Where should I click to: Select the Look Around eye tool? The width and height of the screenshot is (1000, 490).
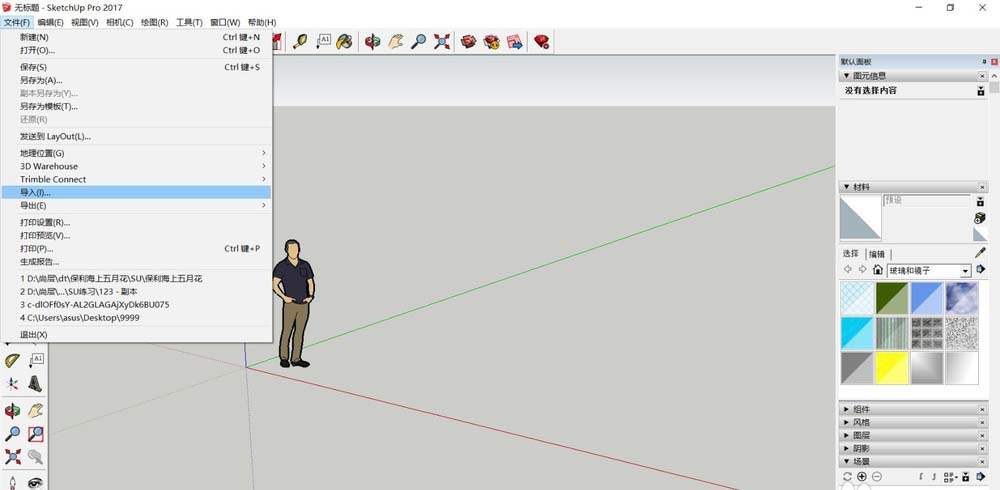click(x=36, y=482)
